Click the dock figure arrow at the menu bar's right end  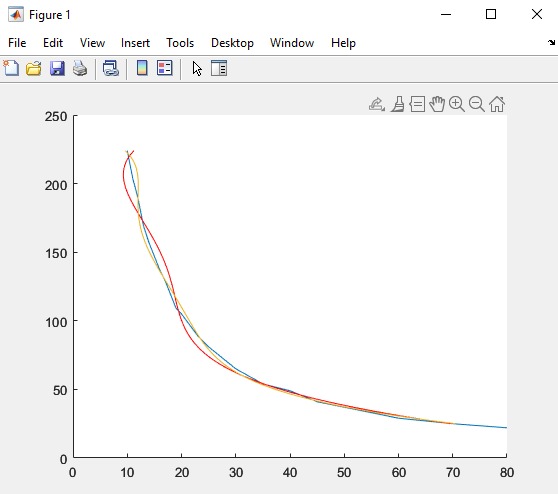click(x=551, y=43)
